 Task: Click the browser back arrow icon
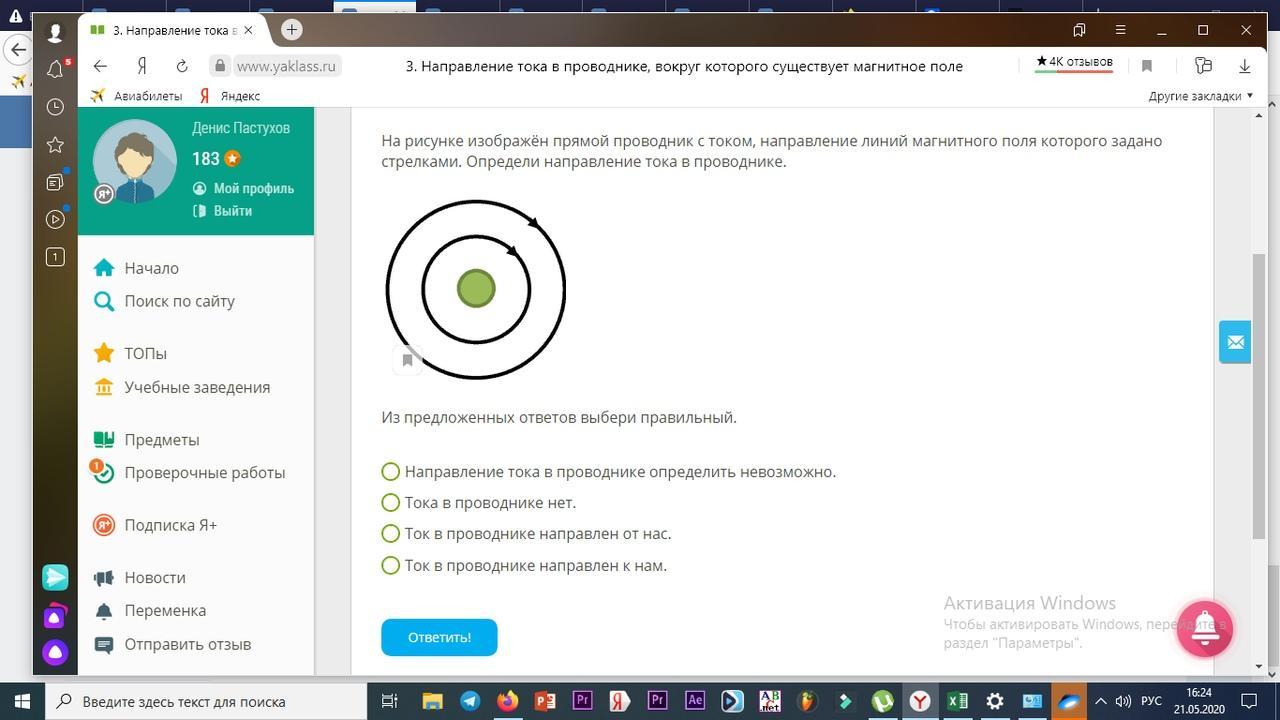pyautogui.click(x=100, y=66)
